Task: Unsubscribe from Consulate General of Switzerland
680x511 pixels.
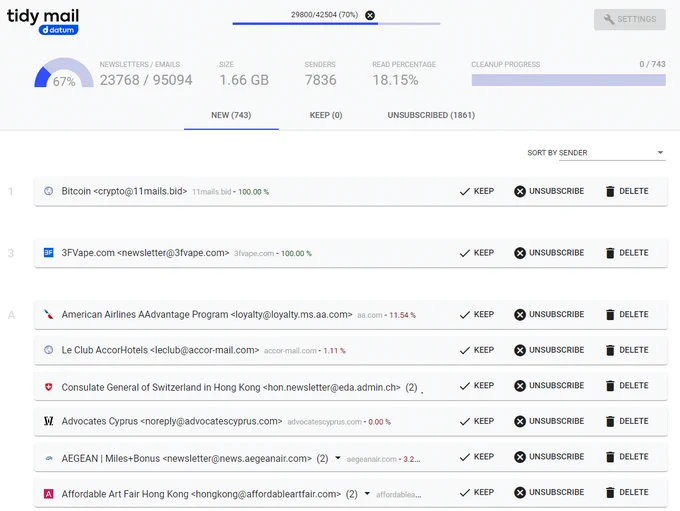Action: (x=549, y=386)
